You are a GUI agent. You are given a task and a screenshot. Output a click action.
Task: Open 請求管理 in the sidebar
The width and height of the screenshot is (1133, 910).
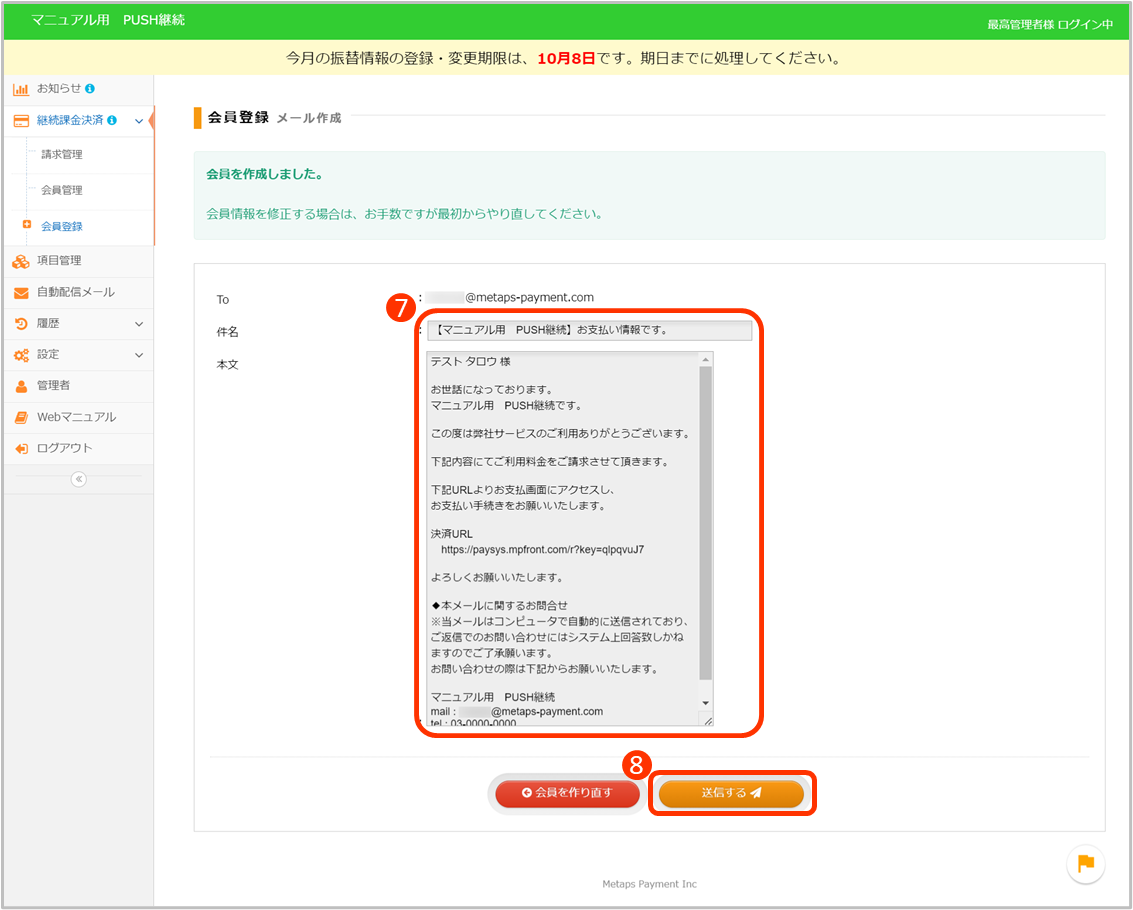tap(62, 155)
